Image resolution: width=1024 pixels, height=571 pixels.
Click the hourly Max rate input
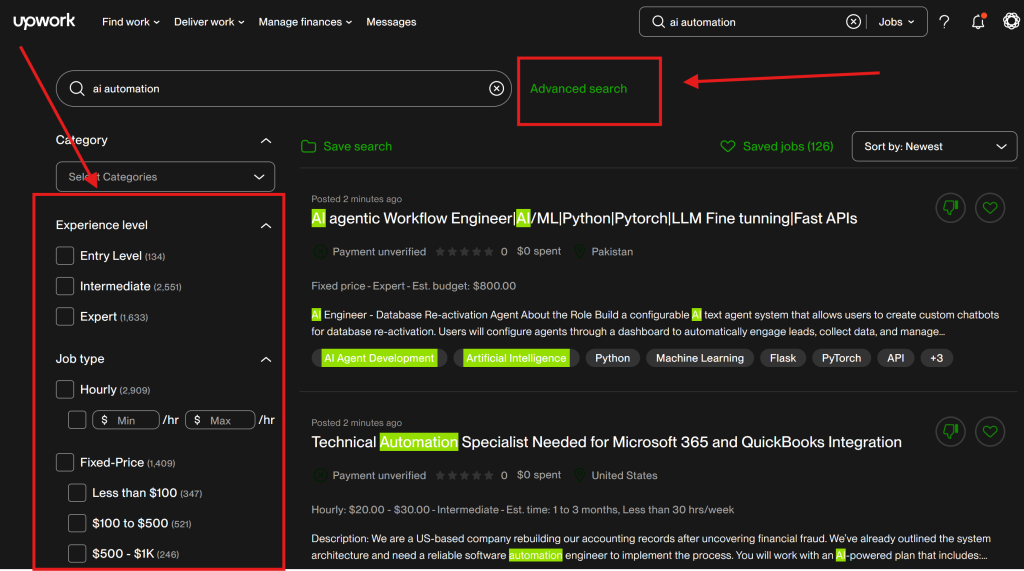pyautogui.click(x=220, y=420)
